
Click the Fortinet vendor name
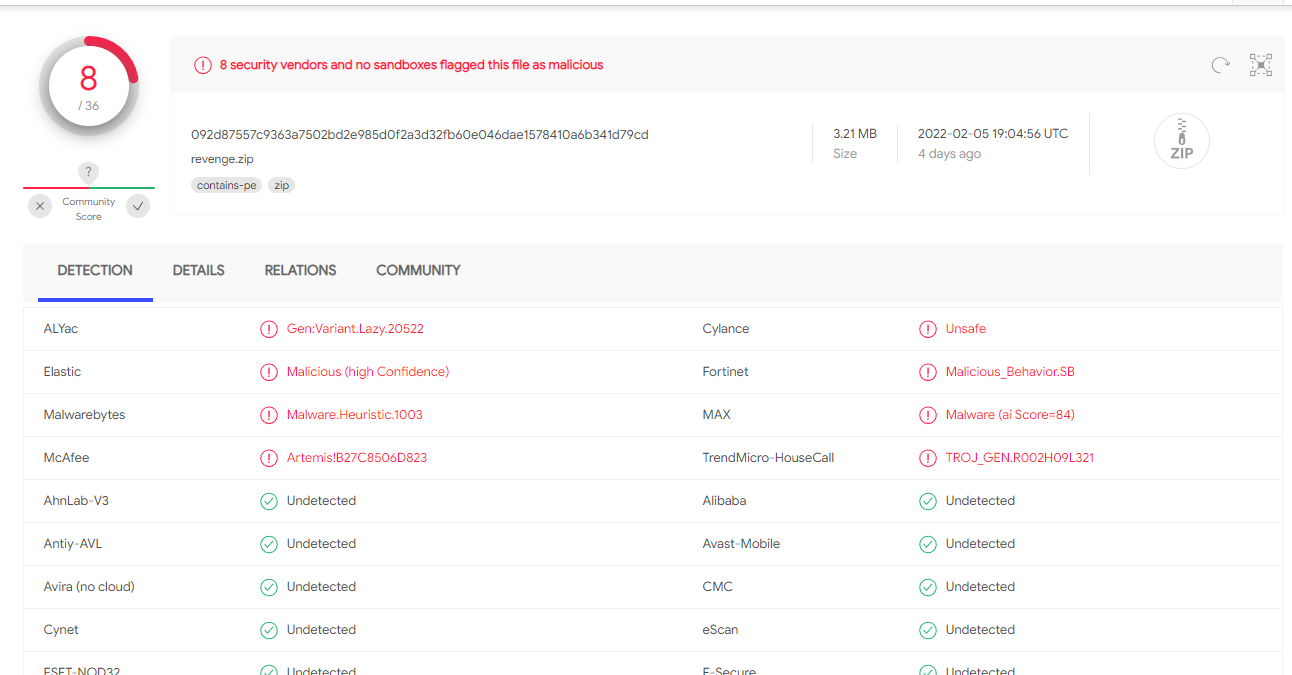726,372
